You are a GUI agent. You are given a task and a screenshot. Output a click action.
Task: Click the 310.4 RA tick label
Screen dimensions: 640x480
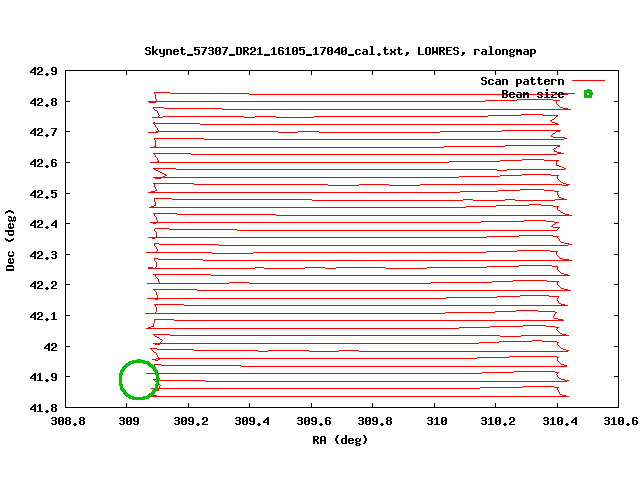[560, 421]
